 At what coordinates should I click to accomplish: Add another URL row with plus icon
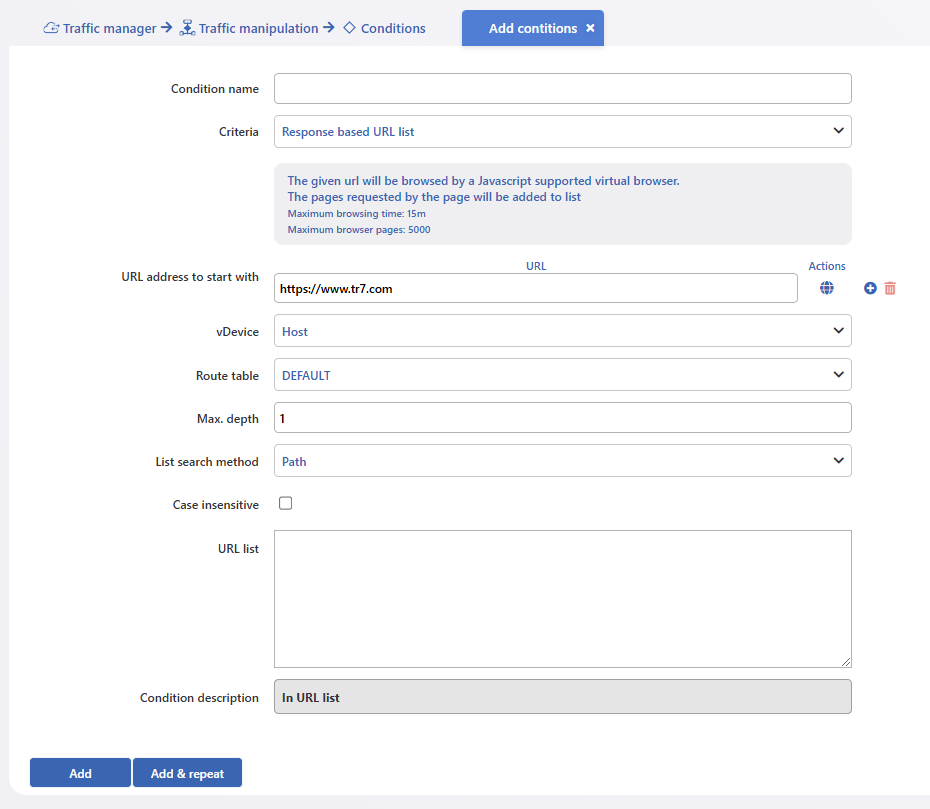coord(870,288)
